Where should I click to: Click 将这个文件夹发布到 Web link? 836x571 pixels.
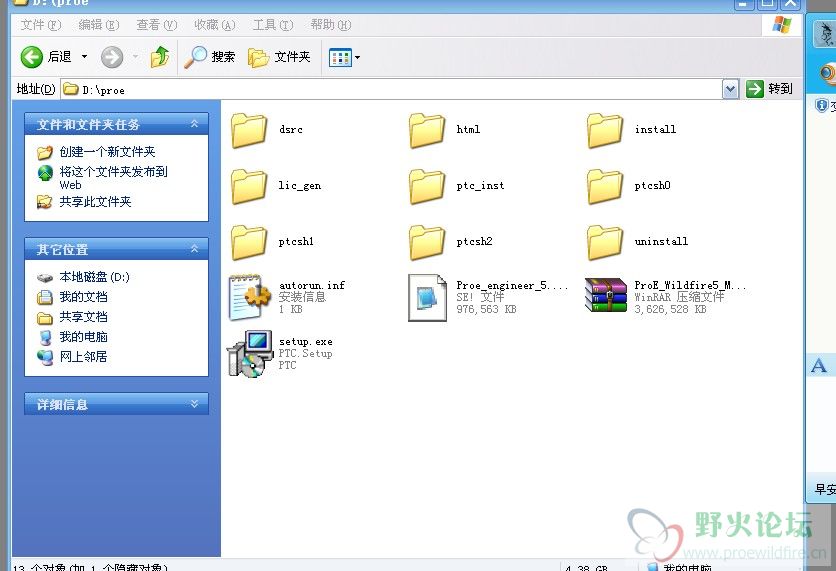pyautogui.click(x=113, y=178)
